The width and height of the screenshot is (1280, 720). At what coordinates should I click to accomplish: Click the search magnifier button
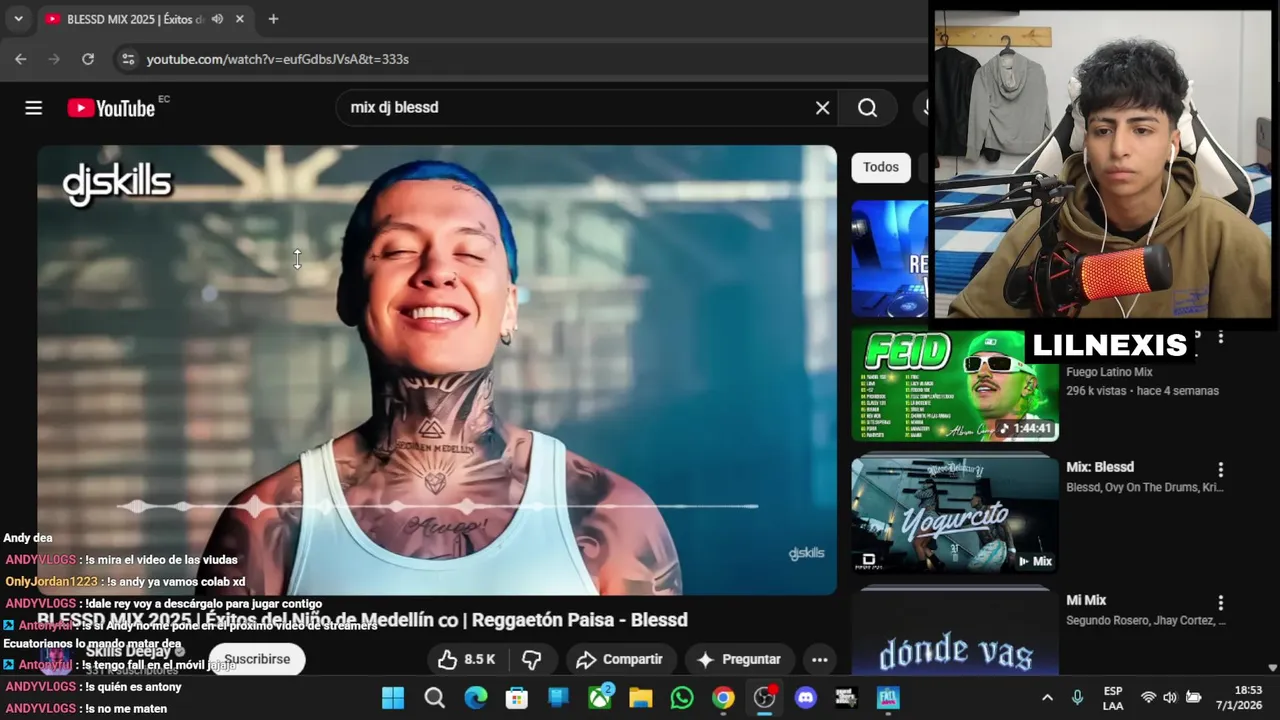click(x=867, y=108)
